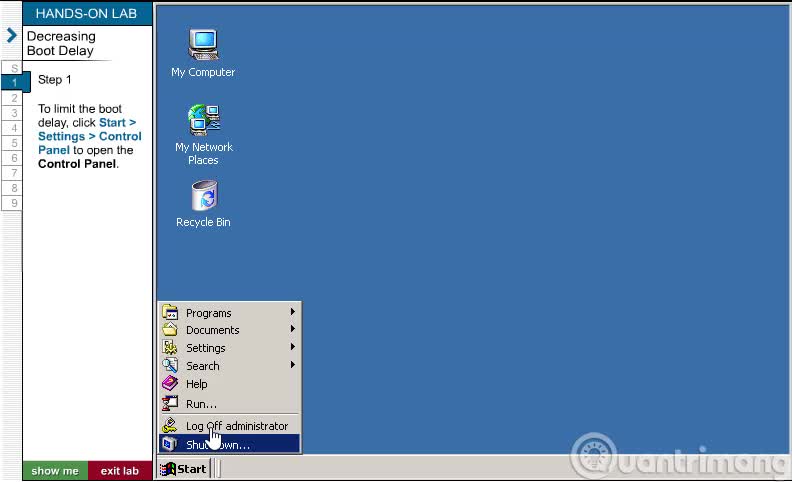The height and width of the screenshot is (482, 792).
Task: Open the Documents menu entry
Action: point(230,330)
